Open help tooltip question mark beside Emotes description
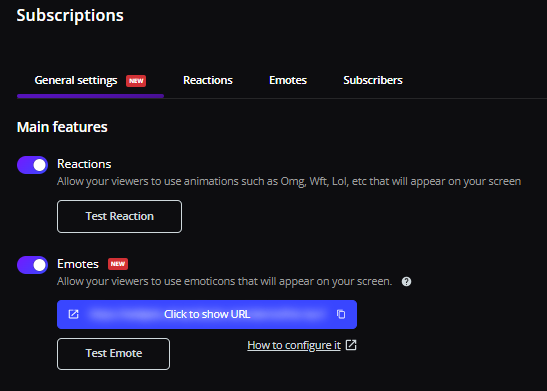Screen dimensions: 547x391 [x=406, y=281]
